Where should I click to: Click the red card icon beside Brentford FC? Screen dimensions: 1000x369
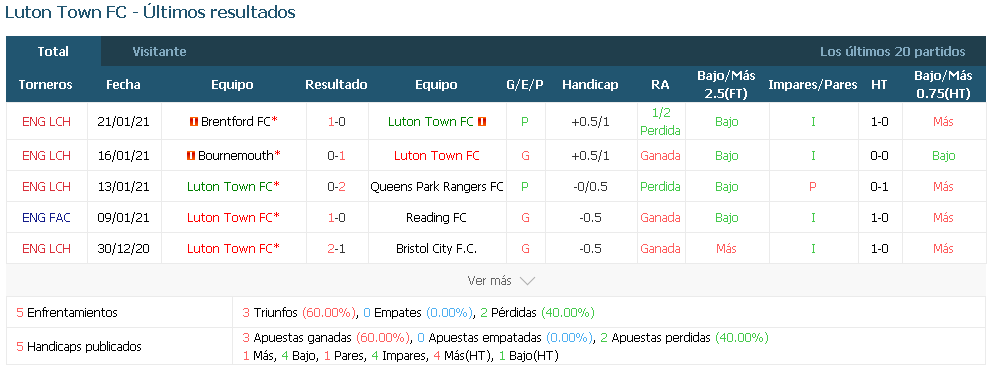(x=194, y=122)
